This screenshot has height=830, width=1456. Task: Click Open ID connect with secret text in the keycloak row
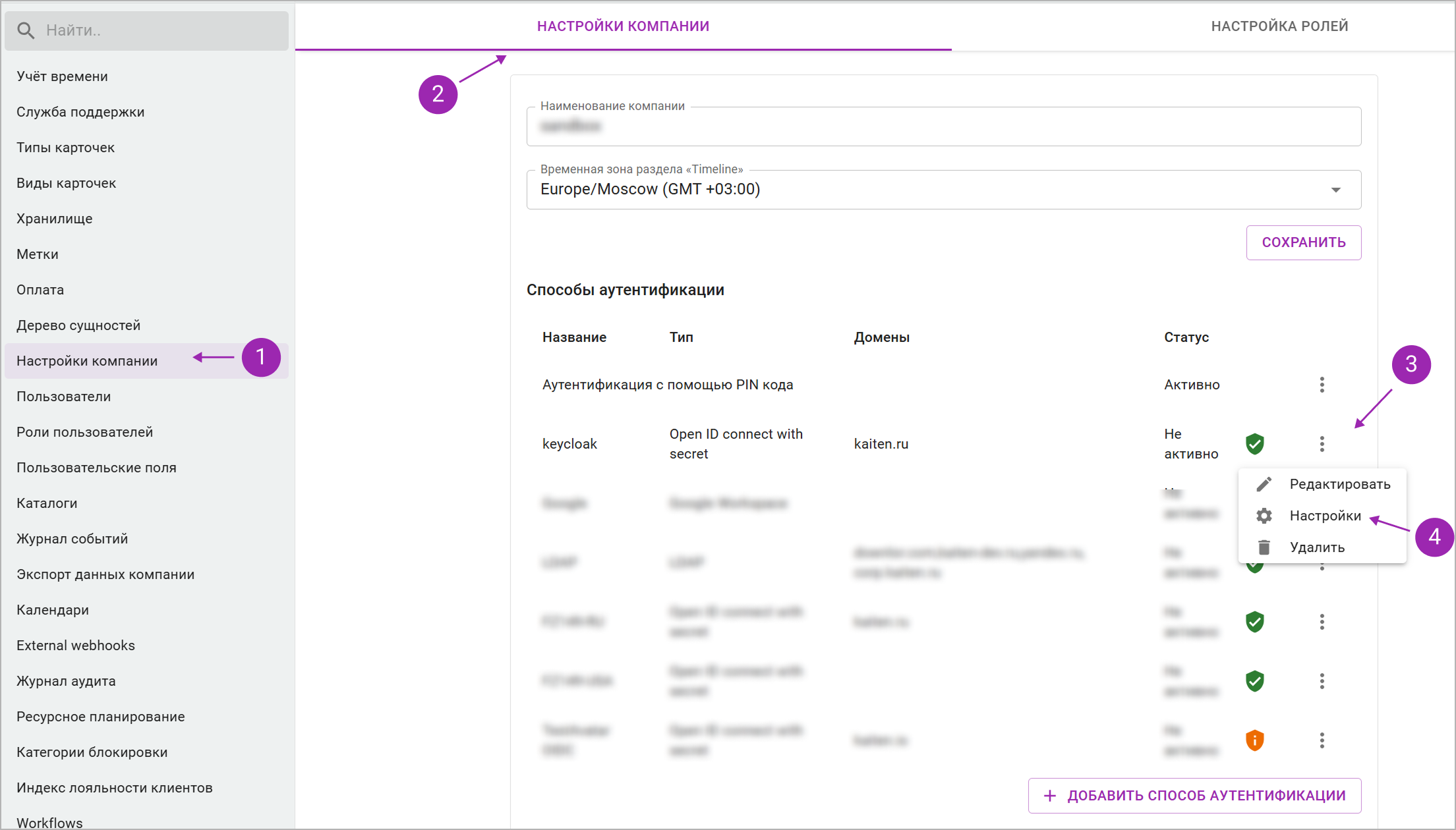[736, 444]
